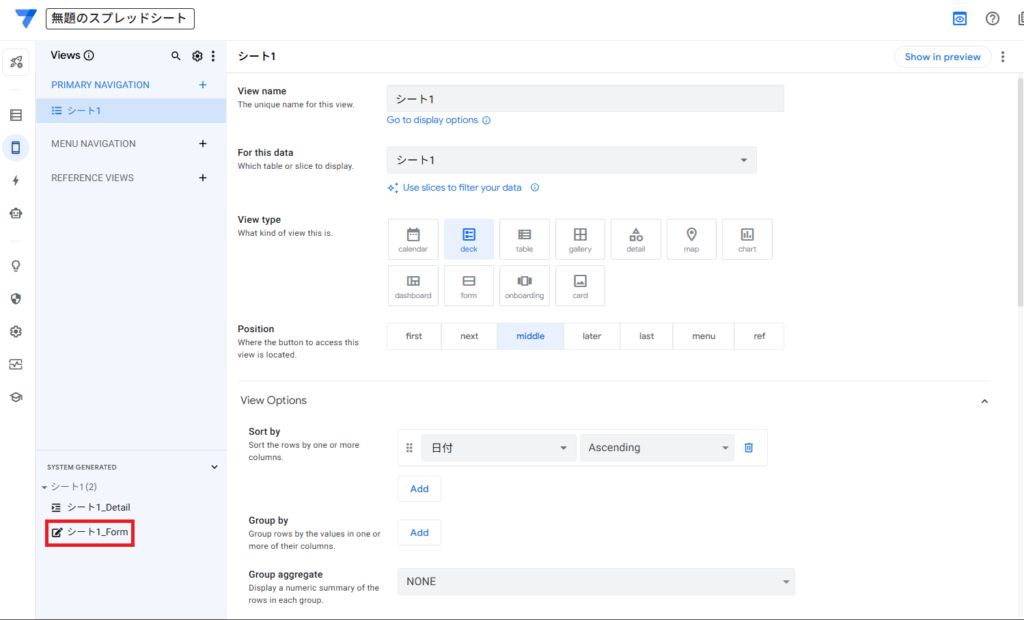Click the View name input field
This screenshot has width=1024, height=620.
[x=585, y=99]
